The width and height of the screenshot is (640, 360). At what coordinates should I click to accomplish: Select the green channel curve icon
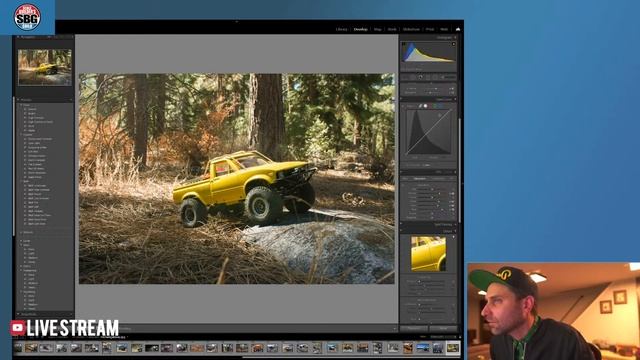click(x=435, y=106)
